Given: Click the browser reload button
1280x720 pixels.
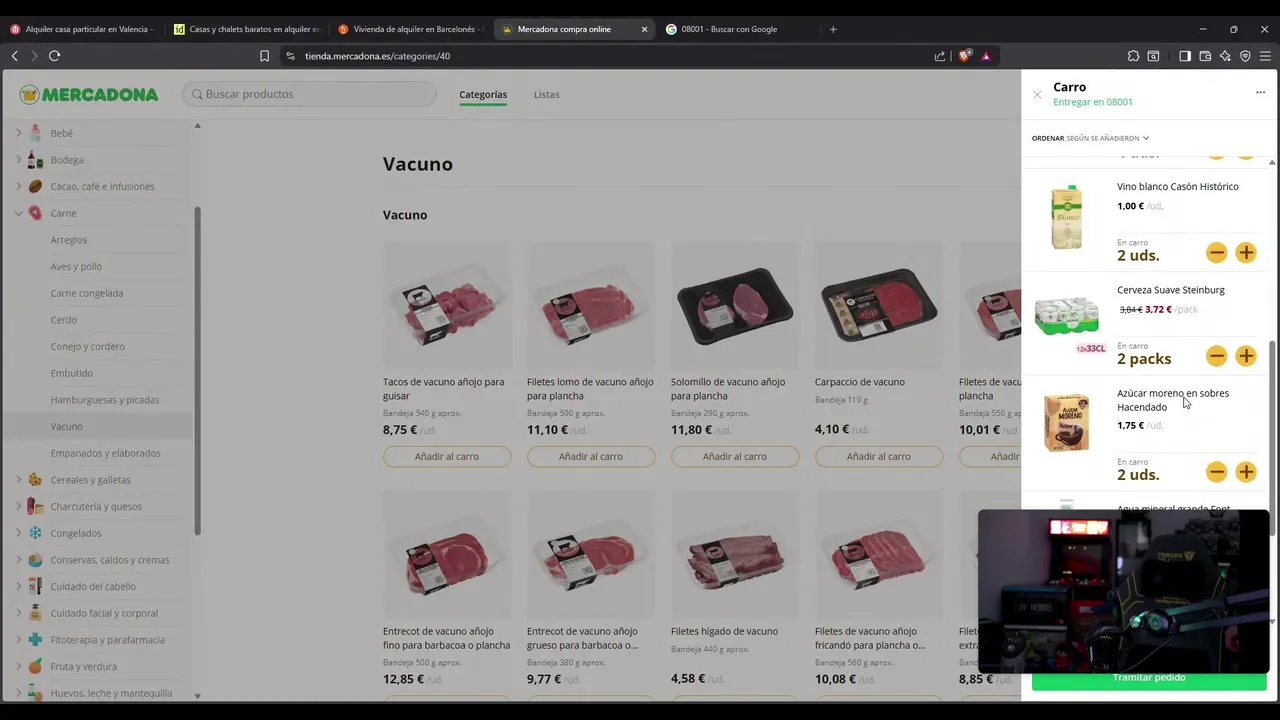Looking at the screenshot, I should point(55,56).
